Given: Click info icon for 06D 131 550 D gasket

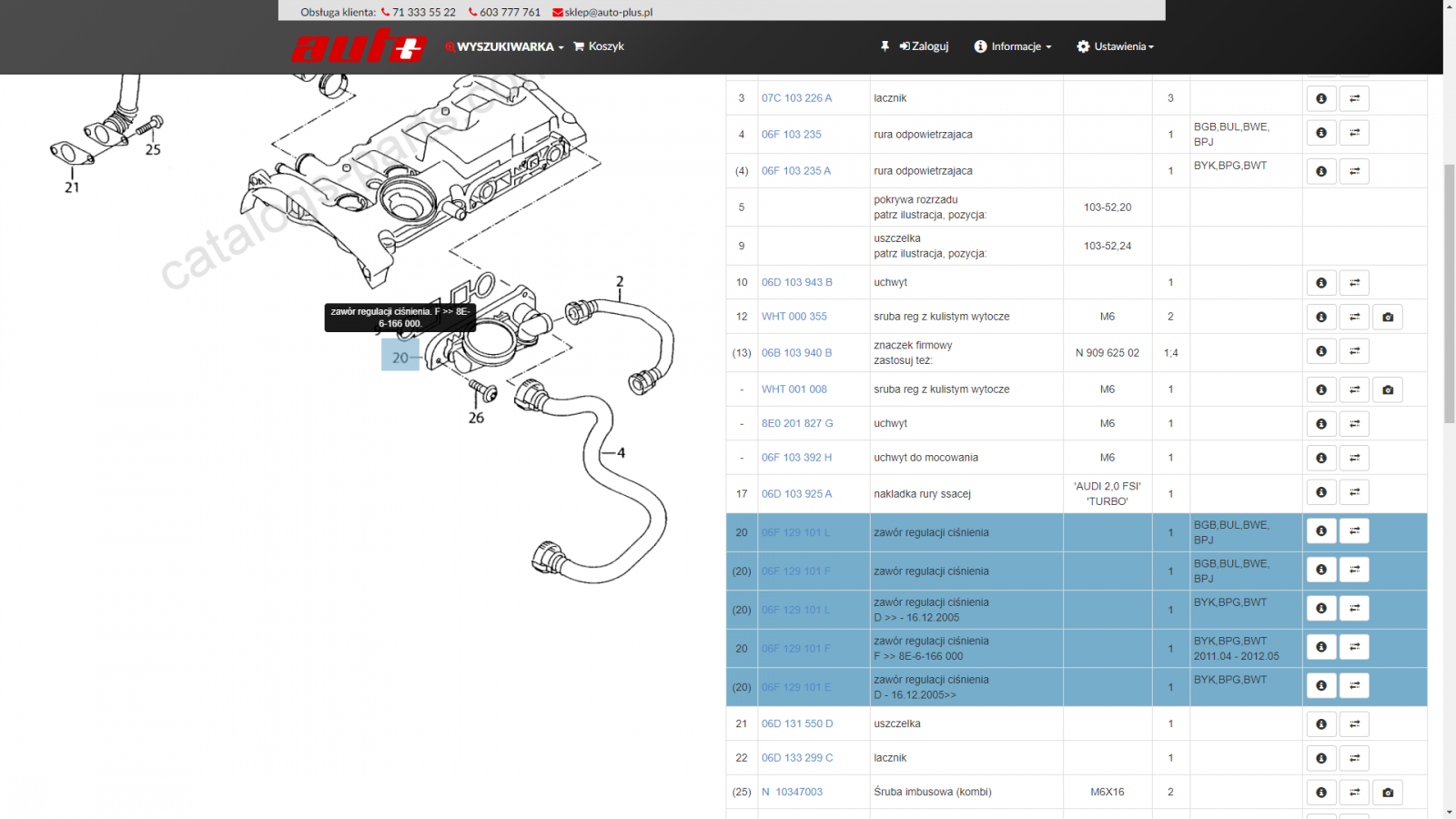Looking at the screenshot, I should (1321, 724).
